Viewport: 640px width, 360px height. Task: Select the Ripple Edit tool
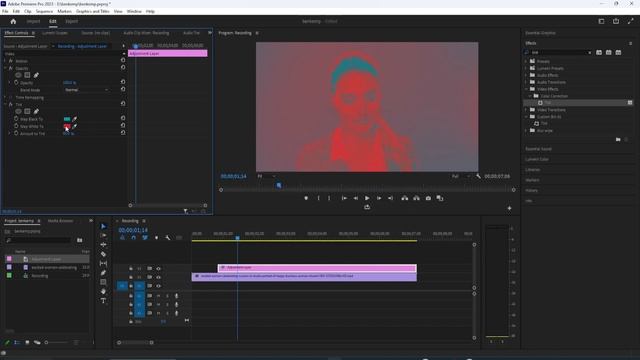pos(103,244)
